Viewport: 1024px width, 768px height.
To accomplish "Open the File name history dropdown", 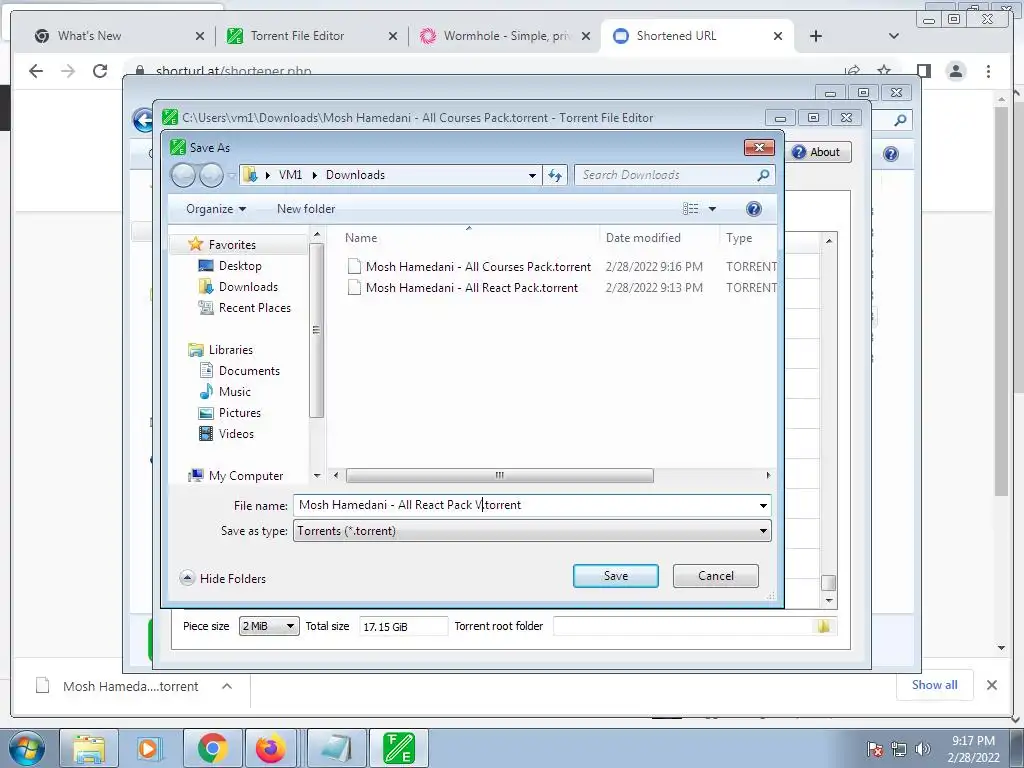I will tap(763, 505).
